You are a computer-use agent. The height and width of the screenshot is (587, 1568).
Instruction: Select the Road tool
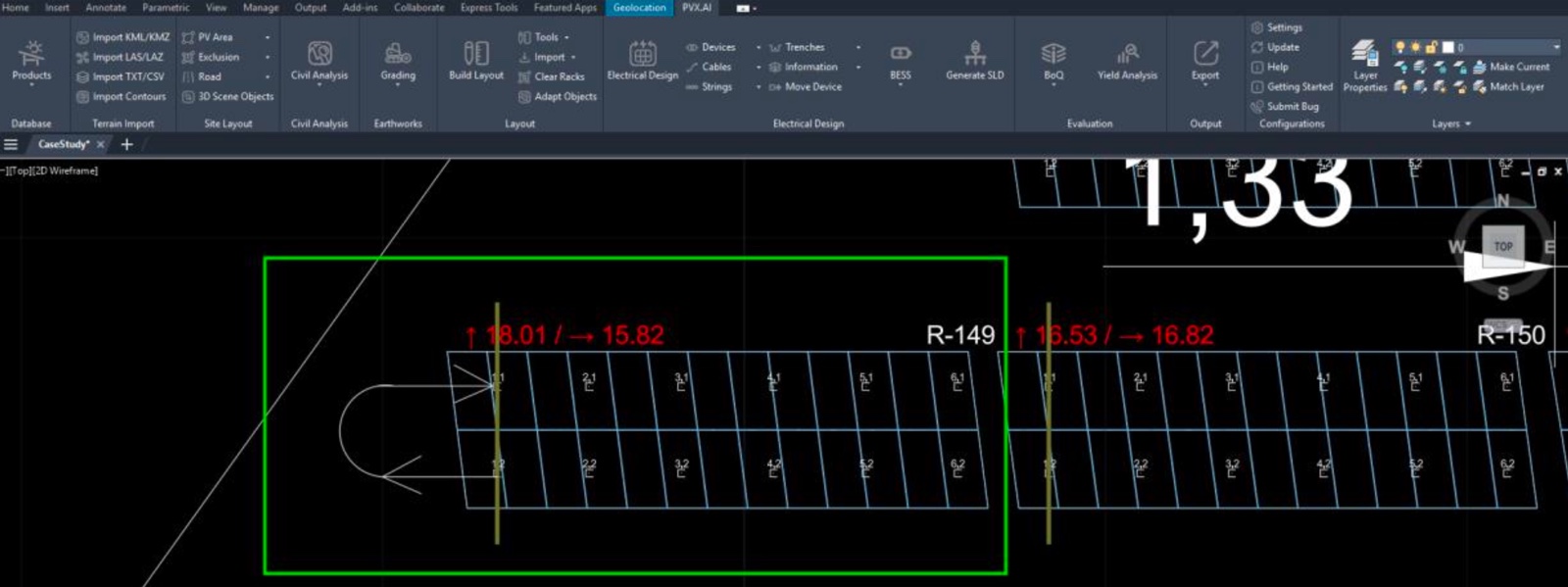click(202, 76)
